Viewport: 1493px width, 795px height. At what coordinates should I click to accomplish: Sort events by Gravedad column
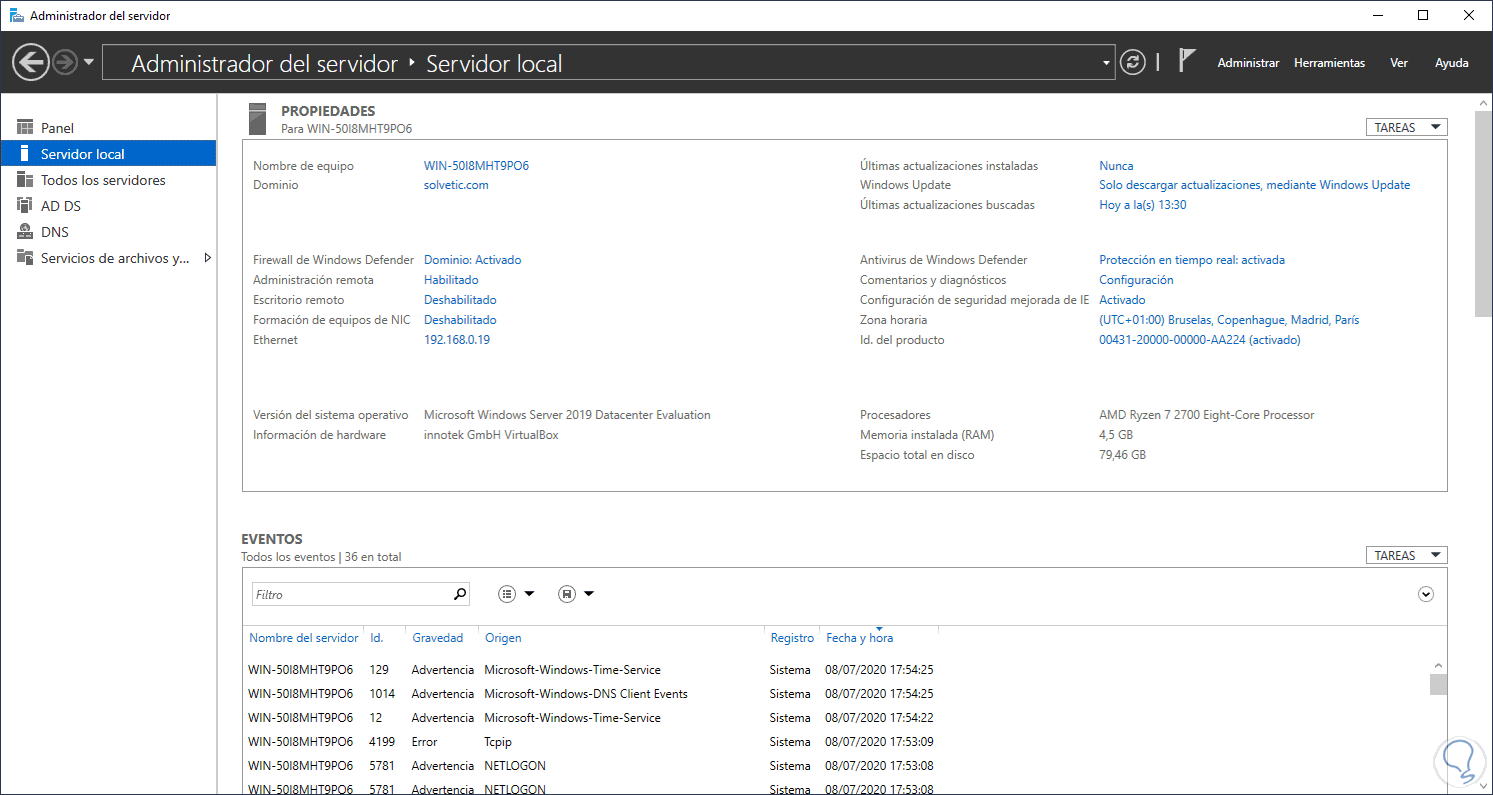pos(438,638)
